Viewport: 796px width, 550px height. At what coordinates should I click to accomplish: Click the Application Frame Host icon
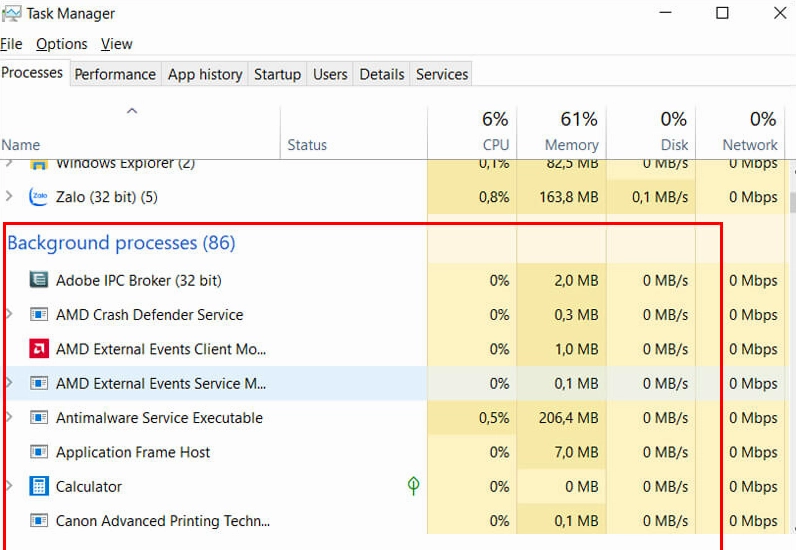tap(39, 452)
